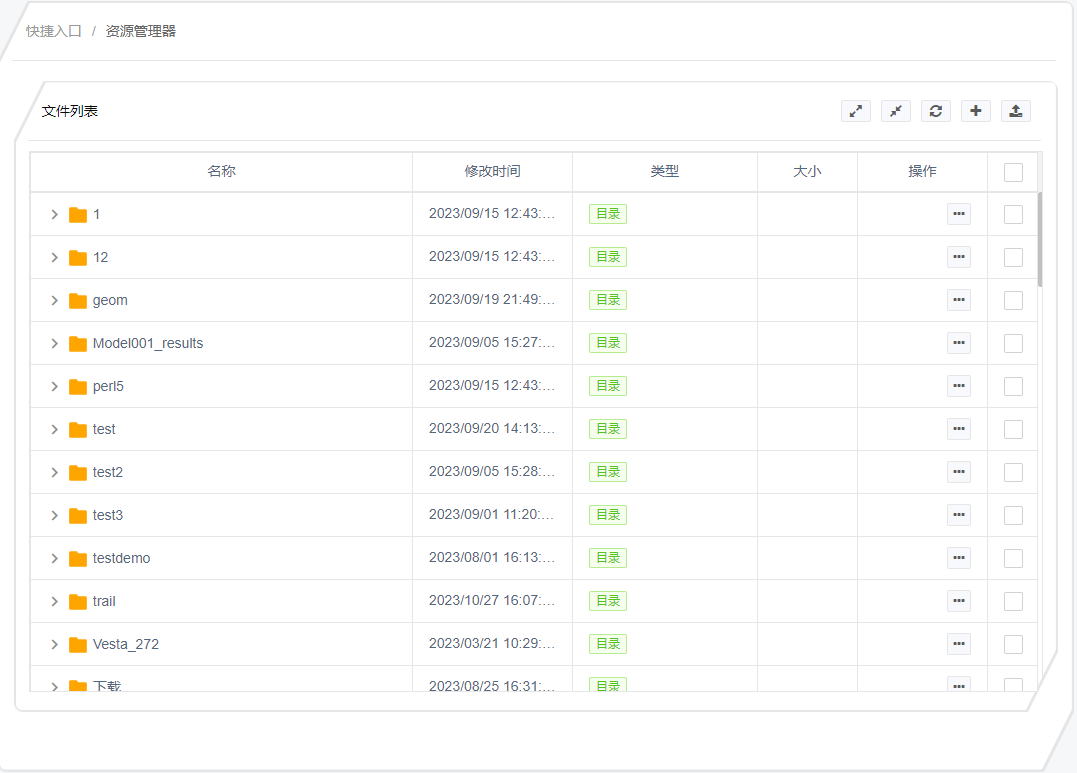Screen dimensions: 1077x773
Task: Open the more-actions menu for test folder
Action: pos(959,429)
